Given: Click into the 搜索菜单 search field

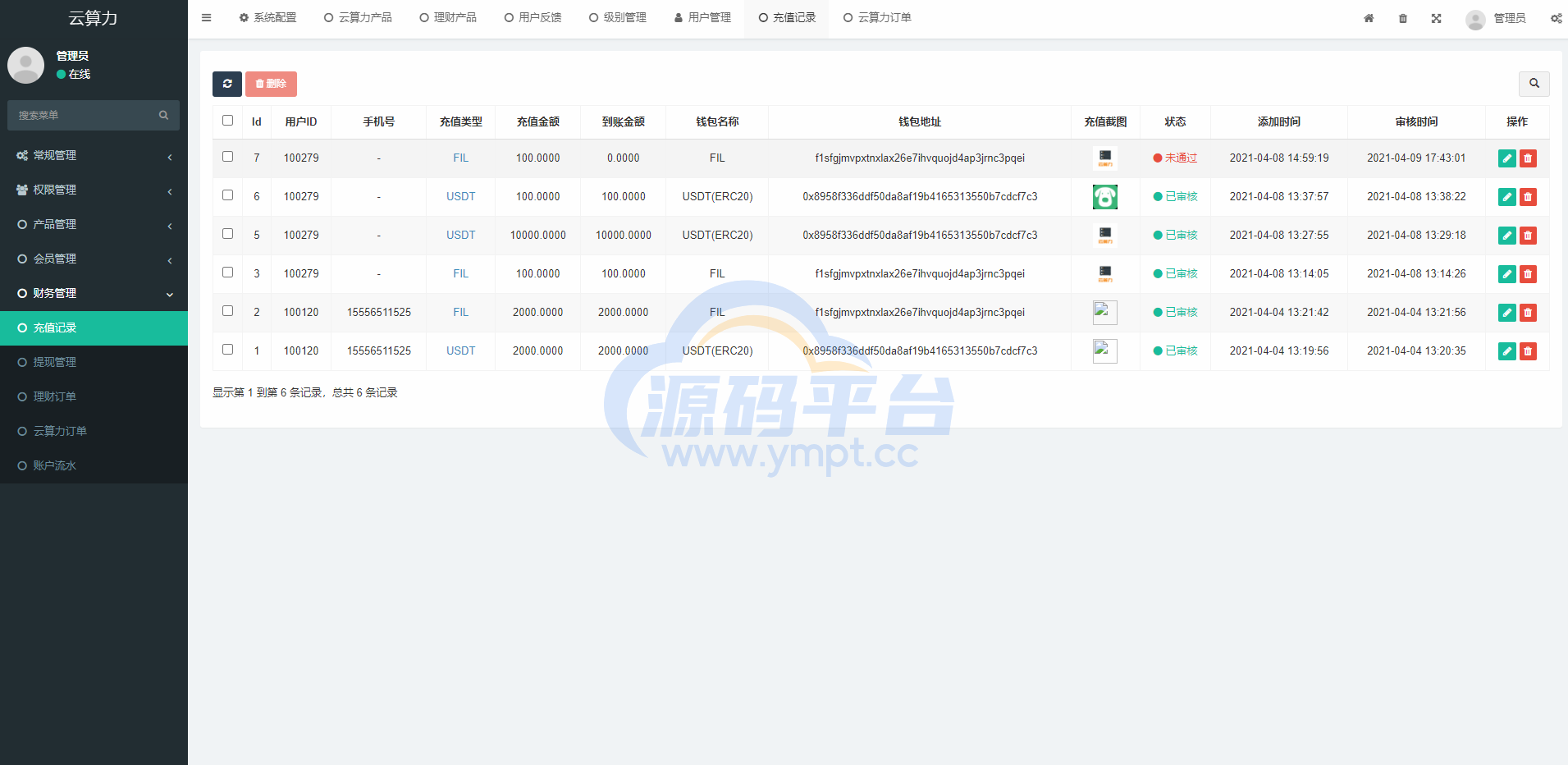Looking at the screenshot, I should click(x=94, y=116).
